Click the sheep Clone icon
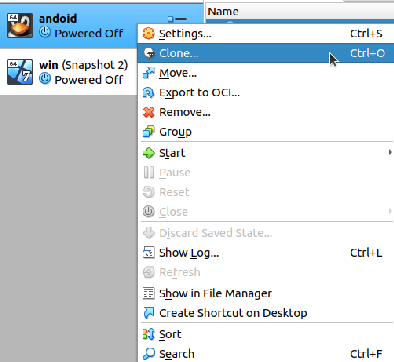This screenshot has width=394, height=362. point(149,53)
